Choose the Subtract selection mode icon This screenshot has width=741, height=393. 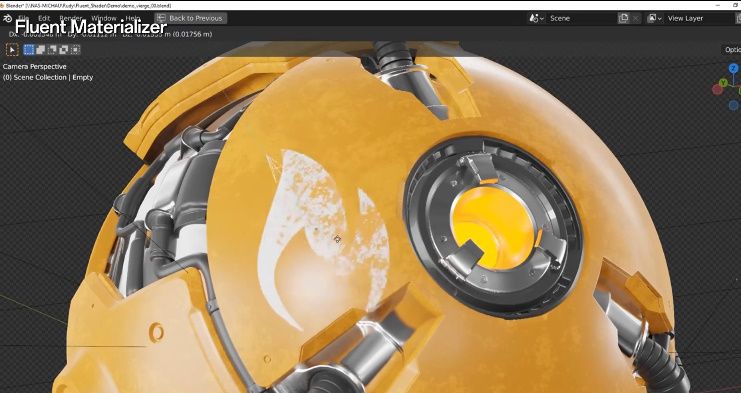52,50
